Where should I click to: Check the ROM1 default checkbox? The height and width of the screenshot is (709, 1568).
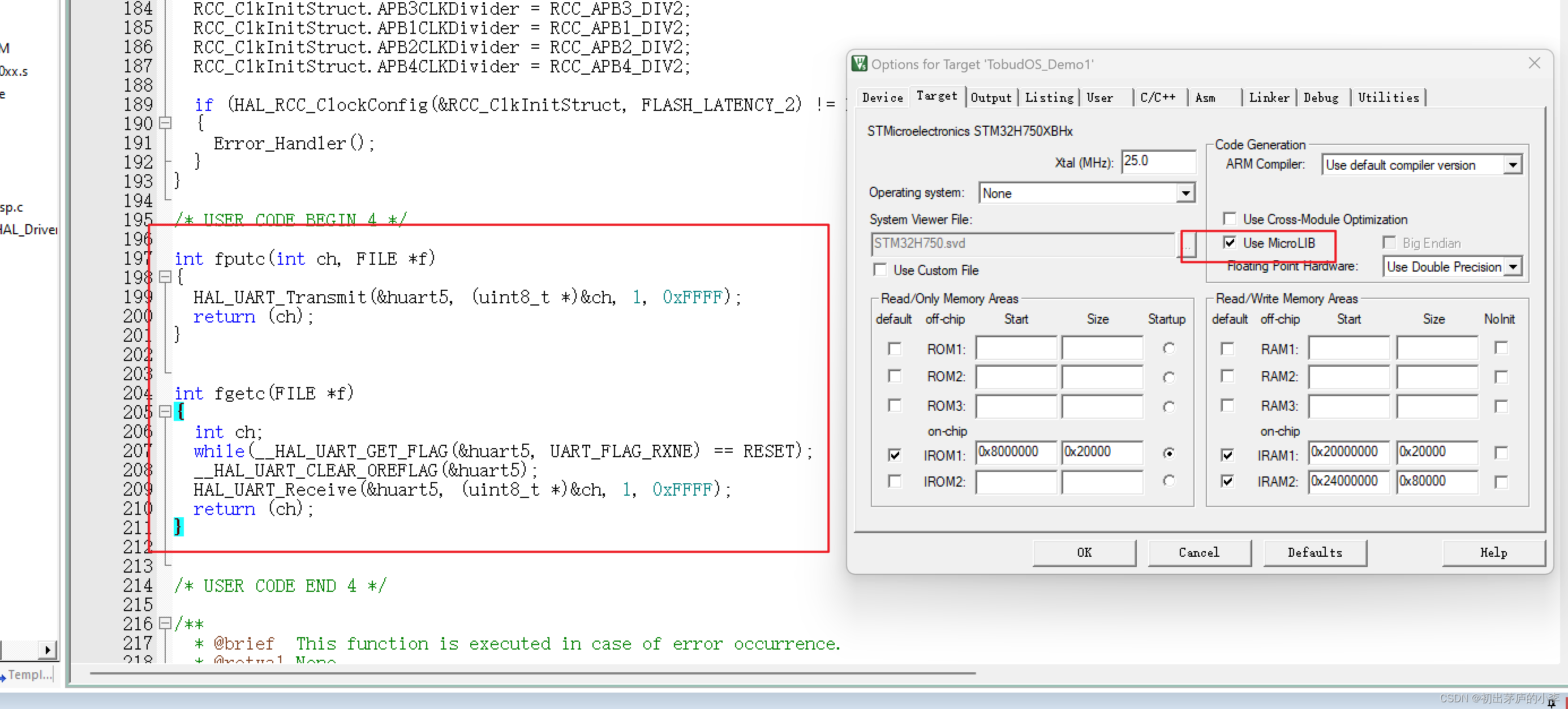click(893, 349)
